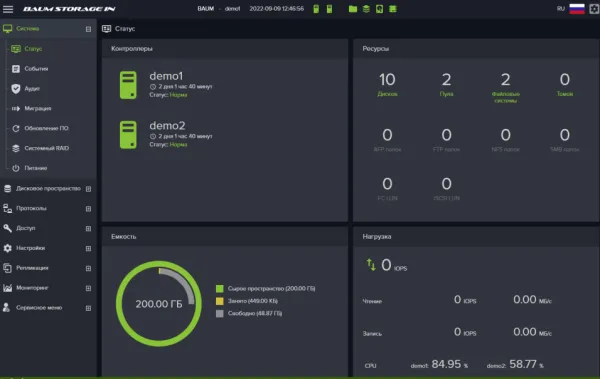Open Системный RAID in the sidebar
The image size is (600, 379).
[47, 149]
